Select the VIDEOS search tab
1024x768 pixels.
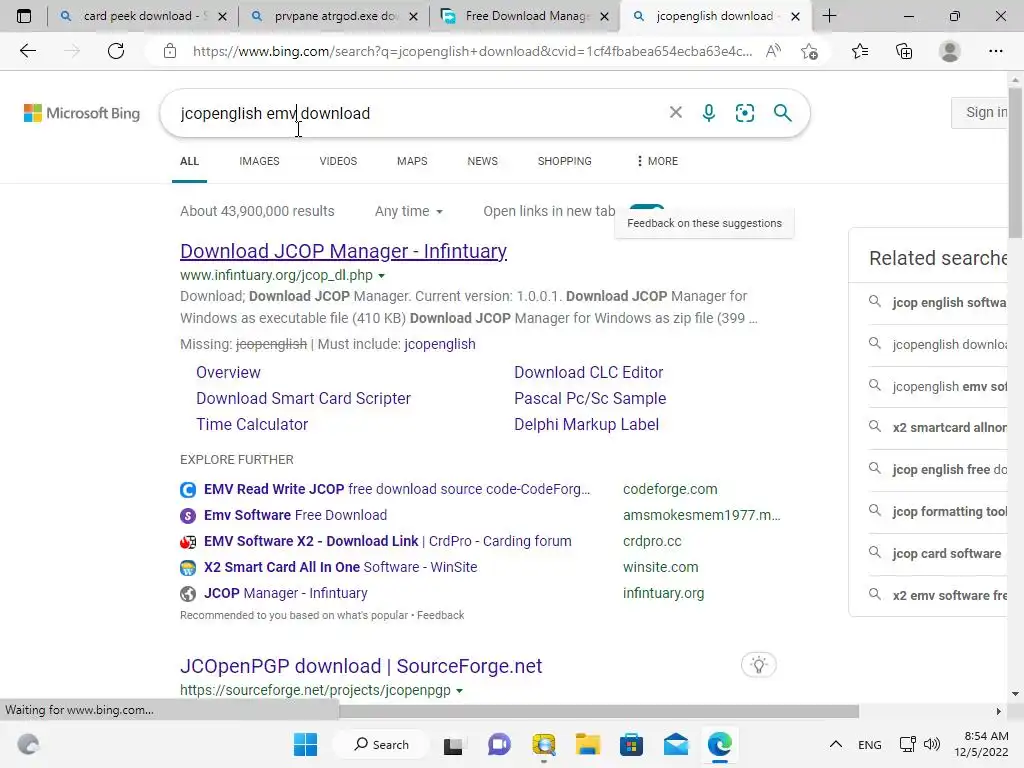click(338, 161)
